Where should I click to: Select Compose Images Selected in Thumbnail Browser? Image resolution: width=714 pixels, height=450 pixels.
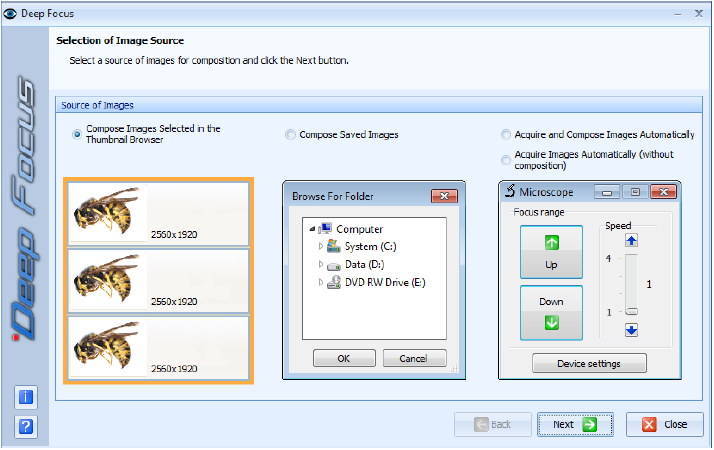77,134
